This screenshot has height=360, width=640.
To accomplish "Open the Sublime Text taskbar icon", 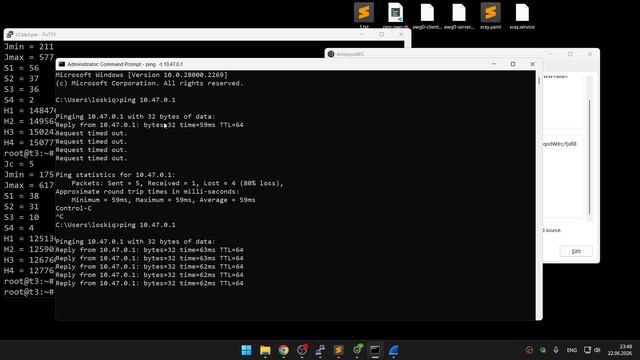I will coord(338,350).
